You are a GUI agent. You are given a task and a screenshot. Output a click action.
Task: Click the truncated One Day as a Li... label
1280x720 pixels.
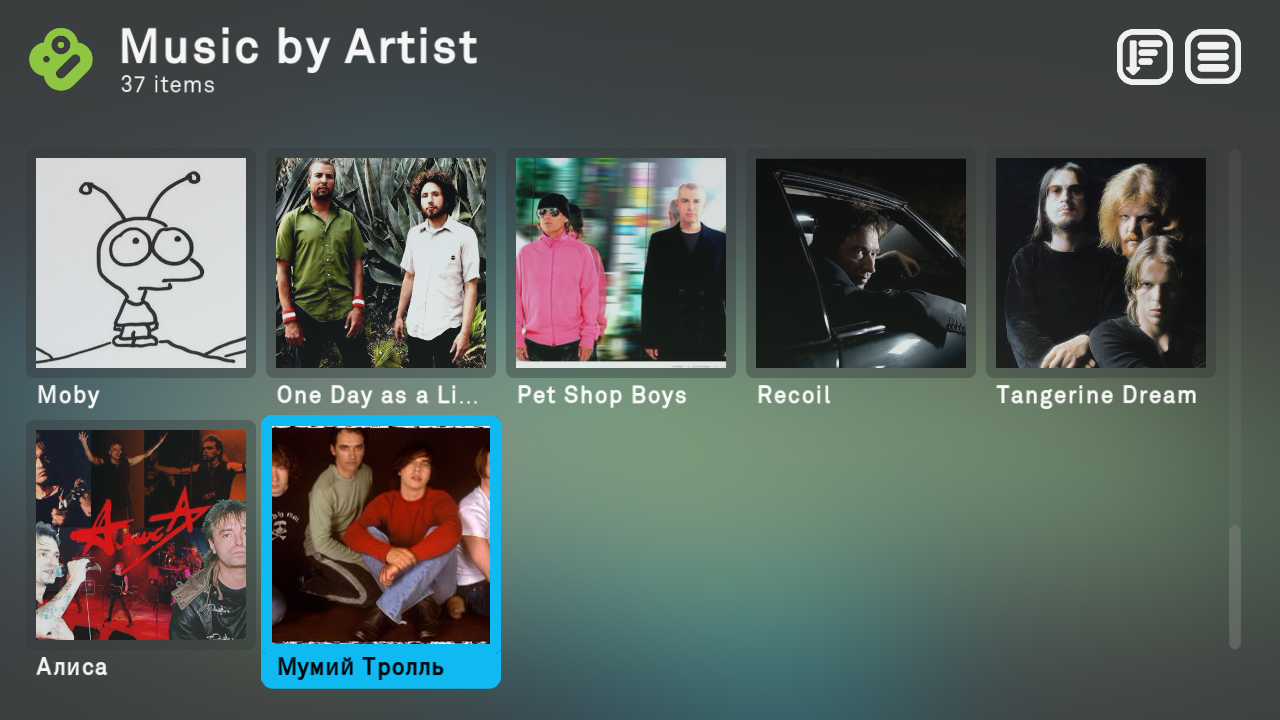(378, 396)
